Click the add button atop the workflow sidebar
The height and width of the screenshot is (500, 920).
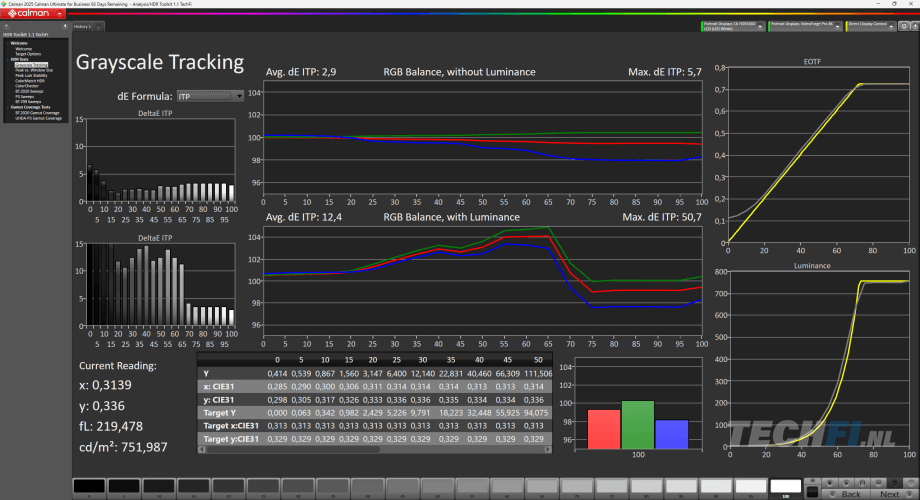click(6, 26)
